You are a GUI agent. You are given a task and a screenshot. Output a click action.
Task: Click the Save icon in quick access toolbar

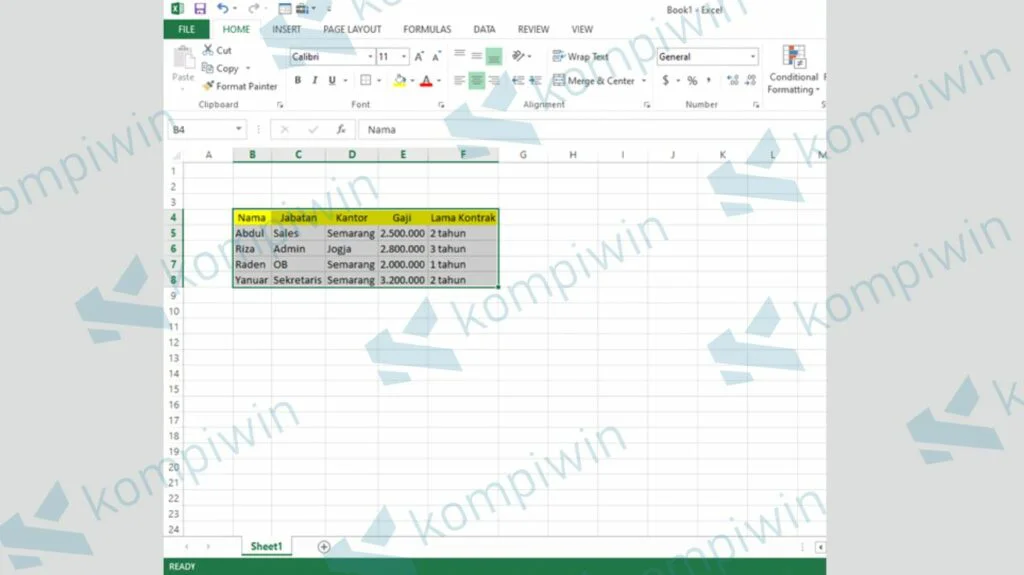200,9
